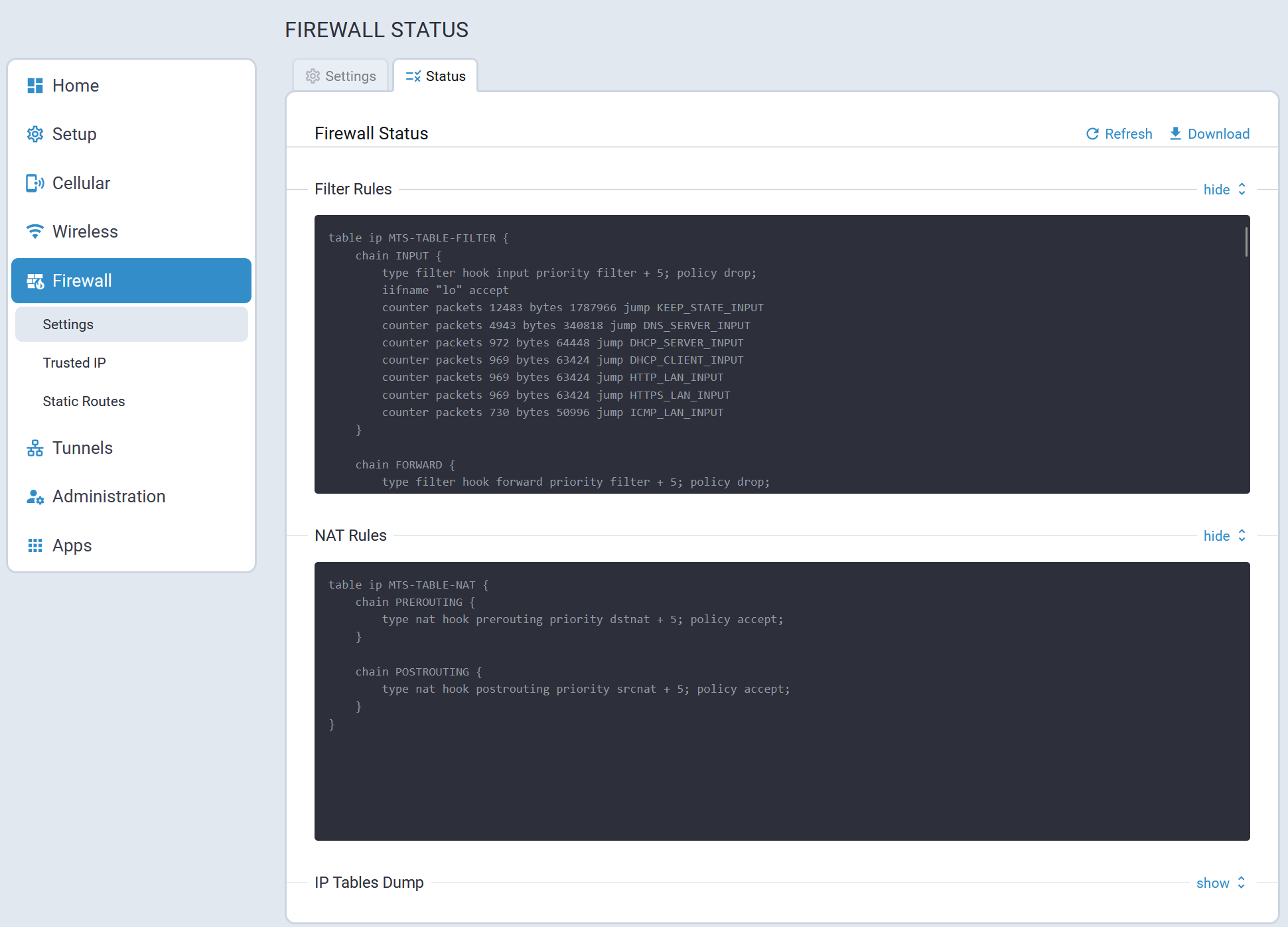Click the Cellular phone signal icon
Viewport: 1288px width, 927px height.
pos(35,183)
